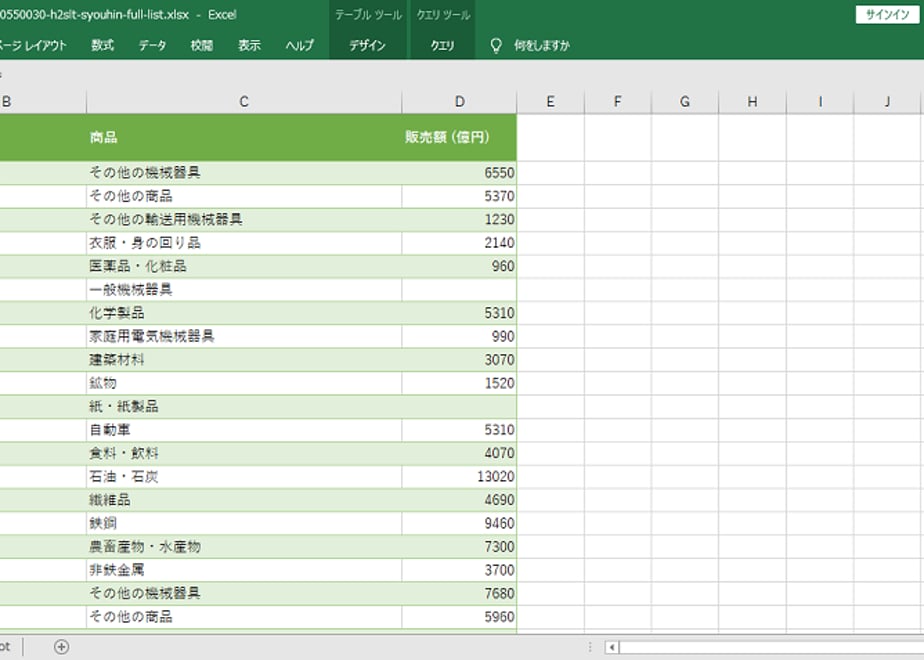Select the cell containing 13020

460,477
